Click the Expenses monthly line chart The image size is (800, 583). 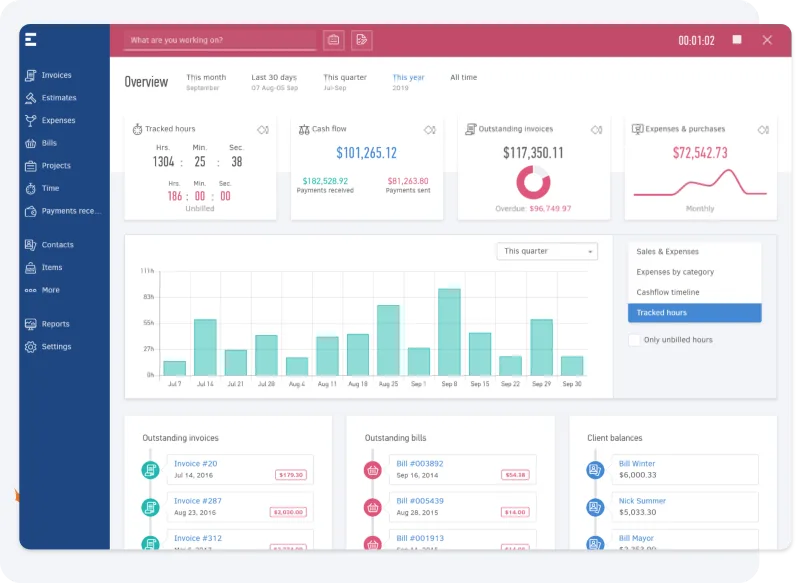[700, 183]
